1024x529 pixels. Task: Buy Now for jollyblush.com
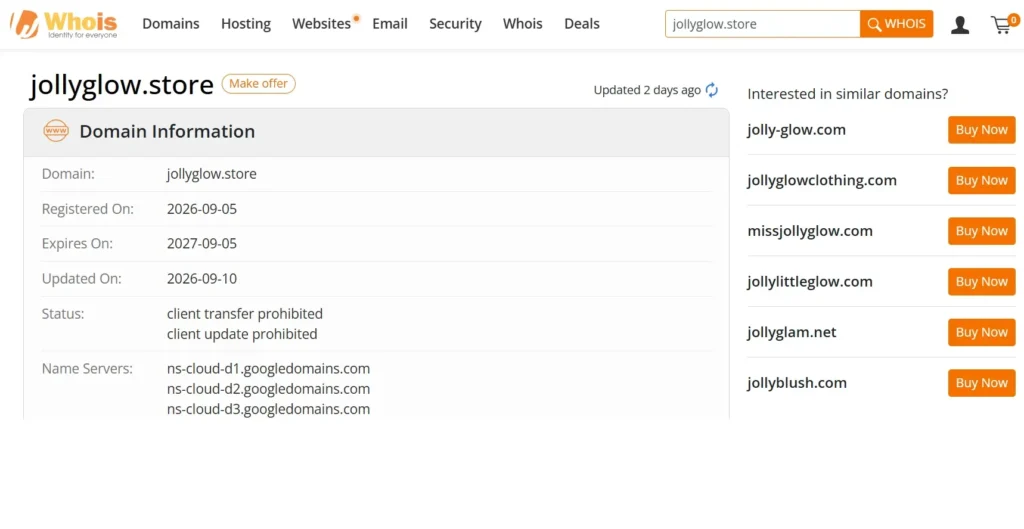[982, 383]
